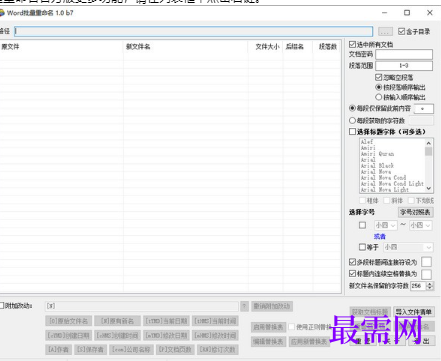
Task: Click the 编辑替换表 button
Action: [x=268, y=342]
